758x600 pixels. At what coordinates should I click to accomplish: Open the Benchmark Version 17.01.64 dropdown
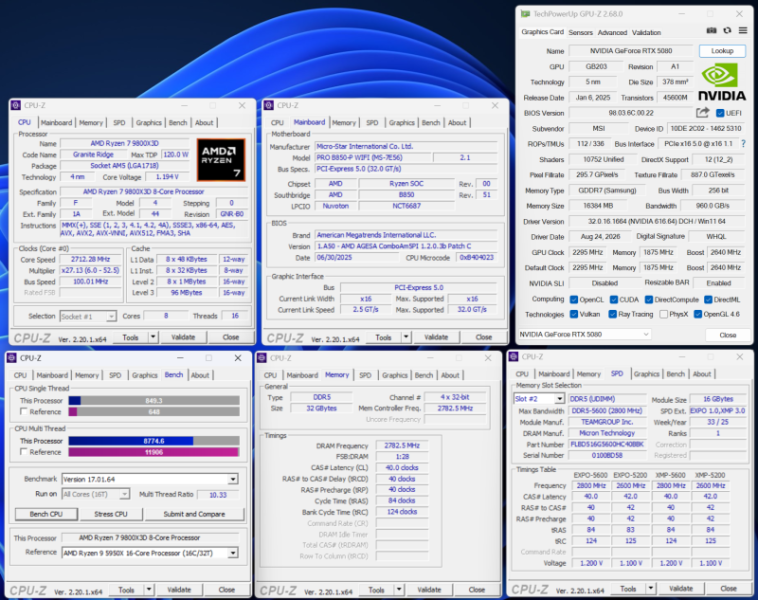(233, 479)
